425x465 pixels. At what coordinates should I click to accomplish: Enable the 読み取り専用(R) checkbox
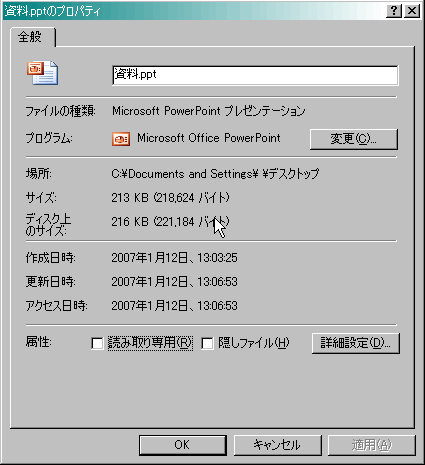coord(97,343)
